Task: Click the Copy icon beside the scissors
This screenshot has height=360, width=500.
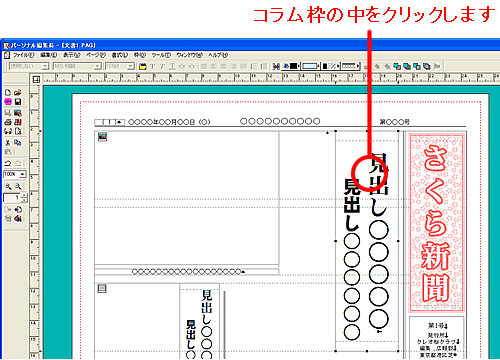Action: click(18, 143)
